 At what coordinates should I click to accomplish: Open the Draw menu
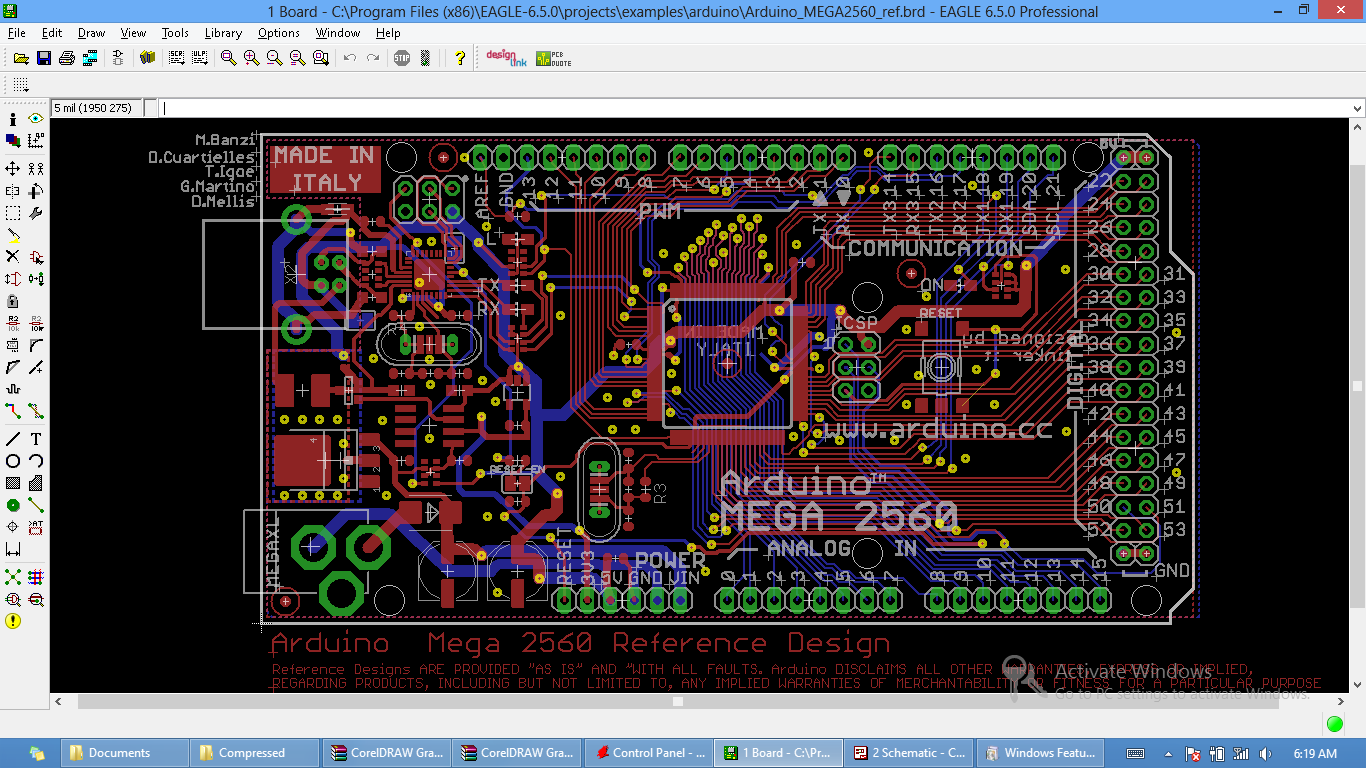(91, 33)
